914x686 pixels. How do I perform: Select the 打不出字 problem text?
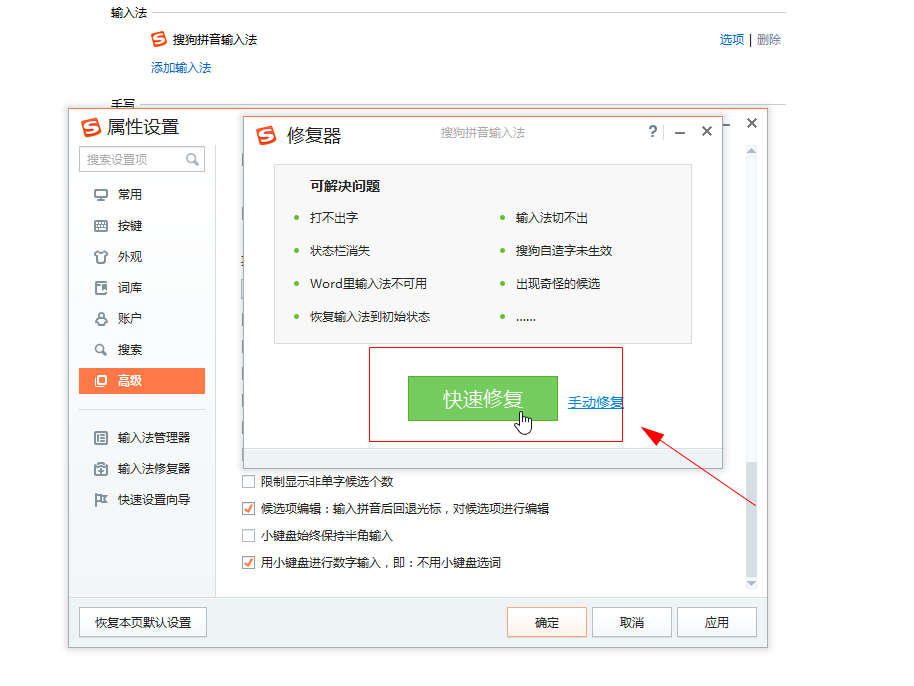click(334, 218)
